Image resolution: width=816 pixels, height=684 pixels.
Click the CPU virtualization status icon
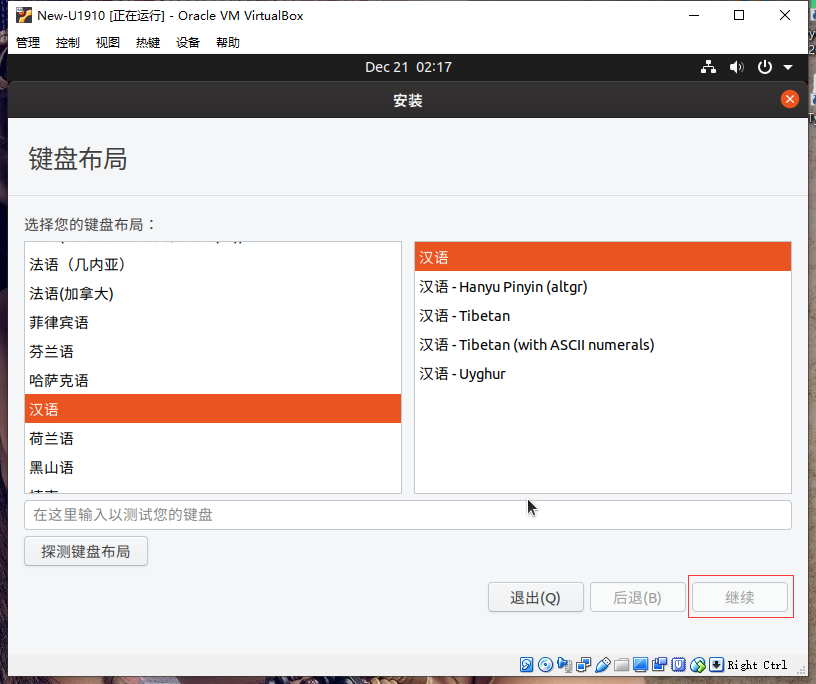679,665
